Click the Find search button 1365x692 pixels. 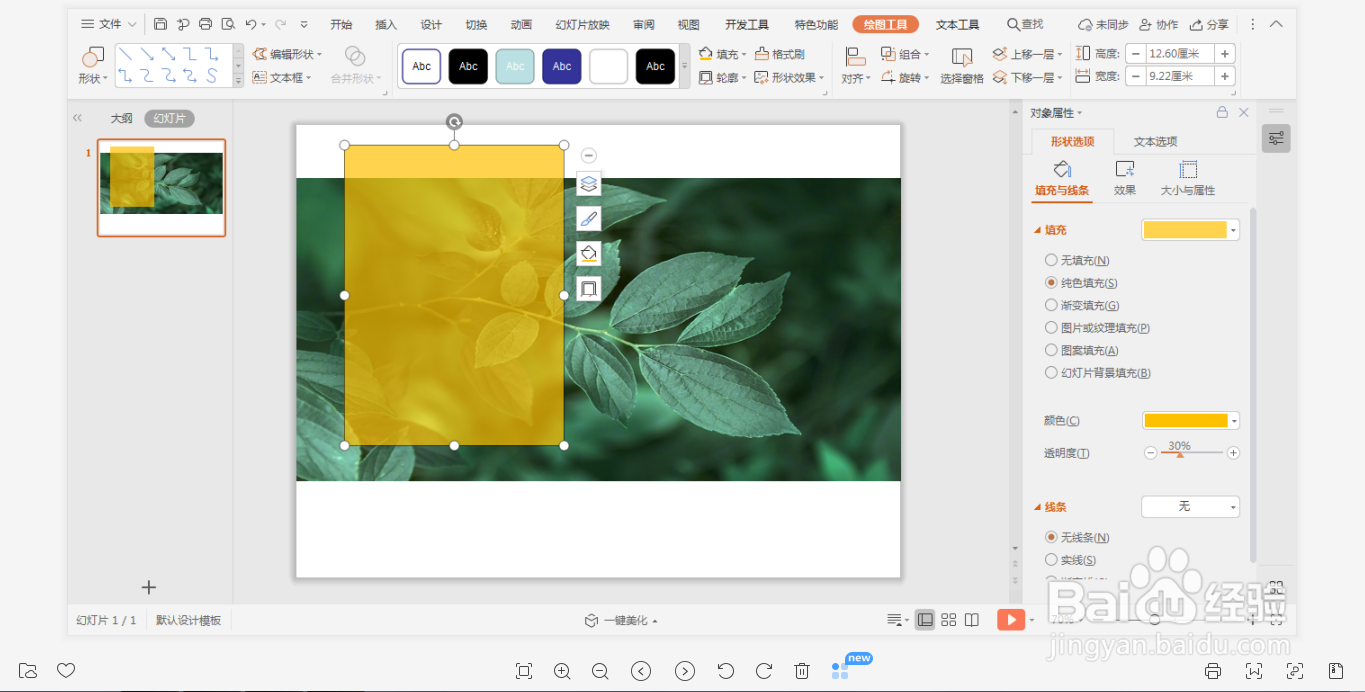[1025, 24]
